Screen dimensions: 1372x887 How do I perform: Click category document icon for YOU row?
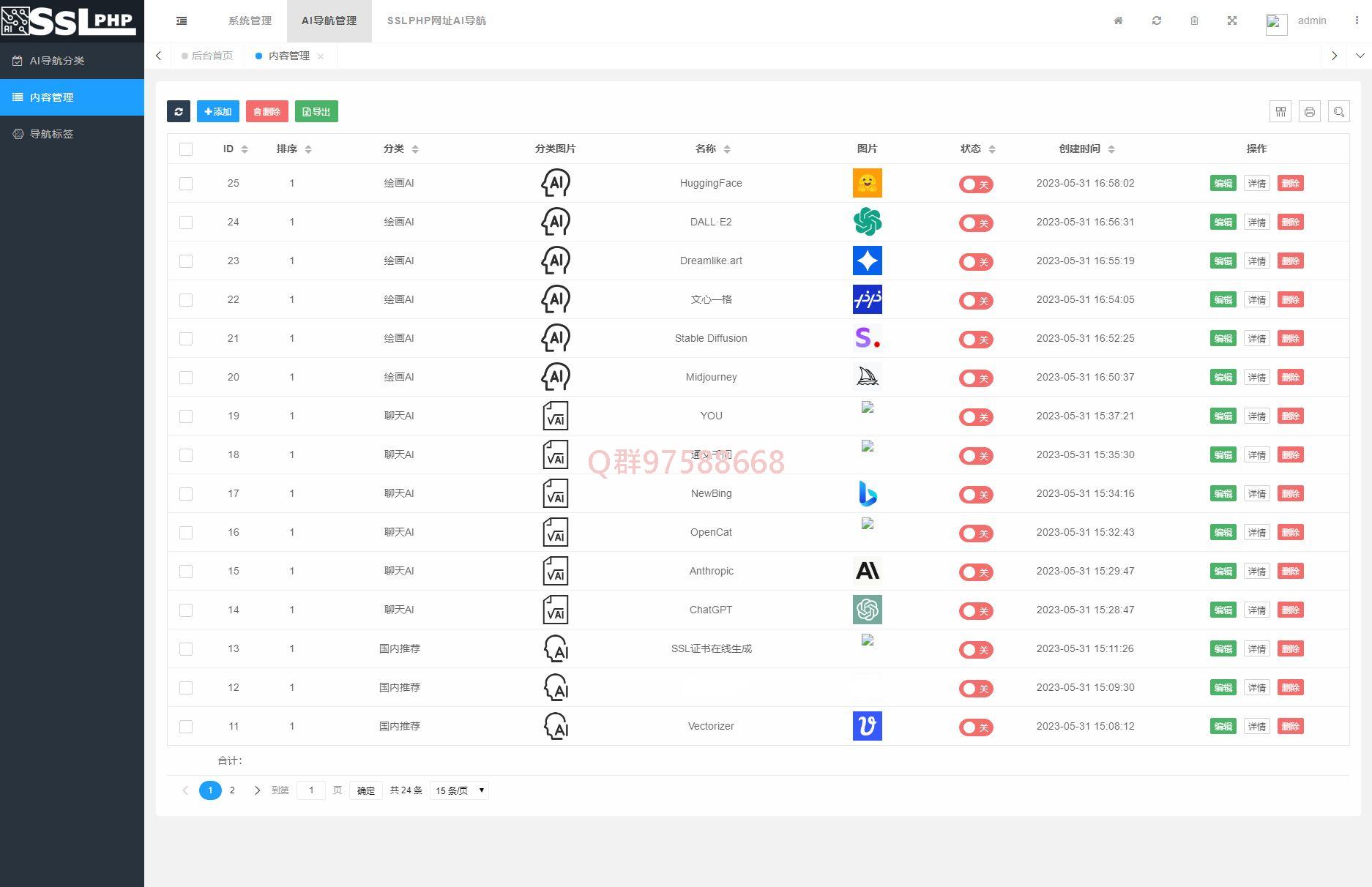point(555,416)
